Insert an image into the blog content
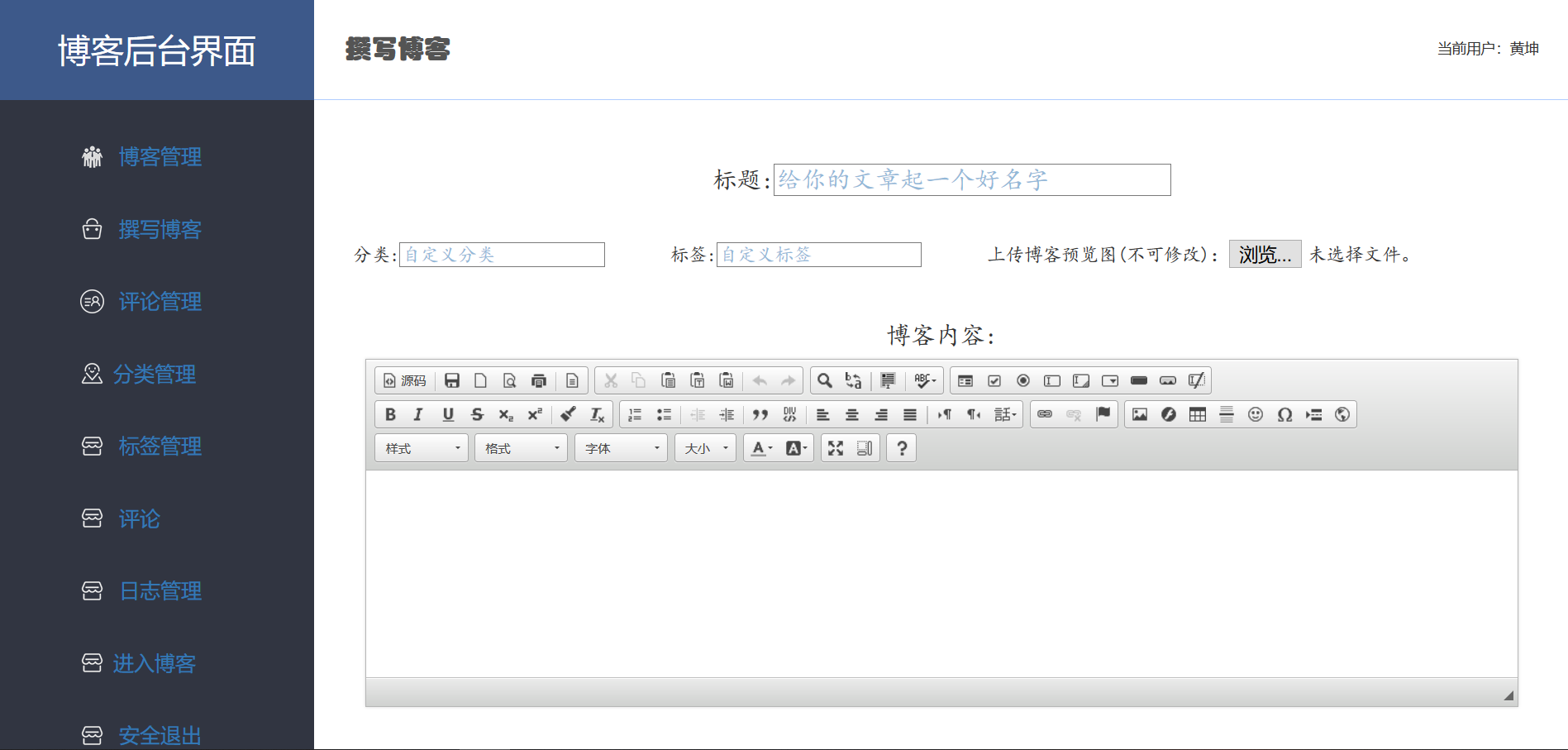Viewport: 1568px width, 750px height. click(x=1139, y=414)
